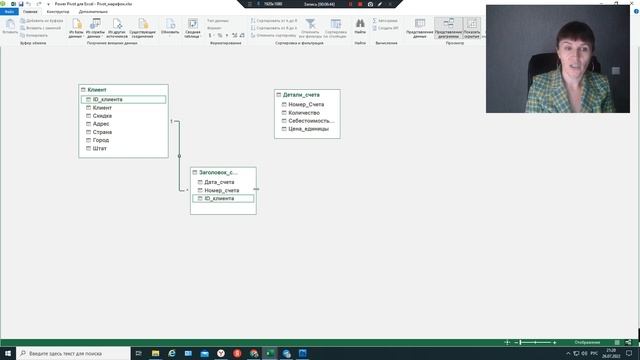Select the Детали_счета table header
This screenshot has height=360, width=640.
click(307, 95)
